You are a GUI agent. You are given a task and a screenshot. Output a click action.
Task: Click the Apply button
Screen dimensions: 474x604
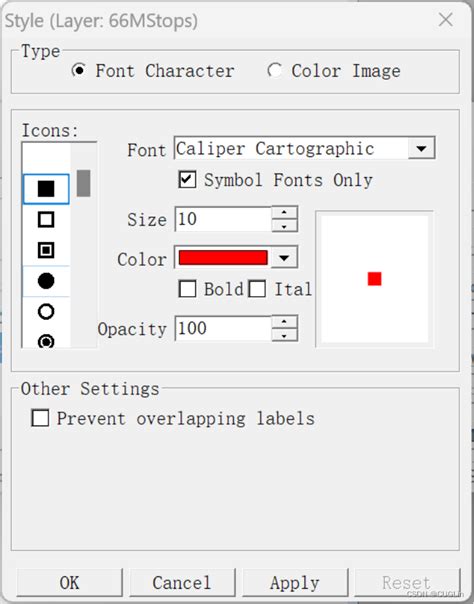295,583
